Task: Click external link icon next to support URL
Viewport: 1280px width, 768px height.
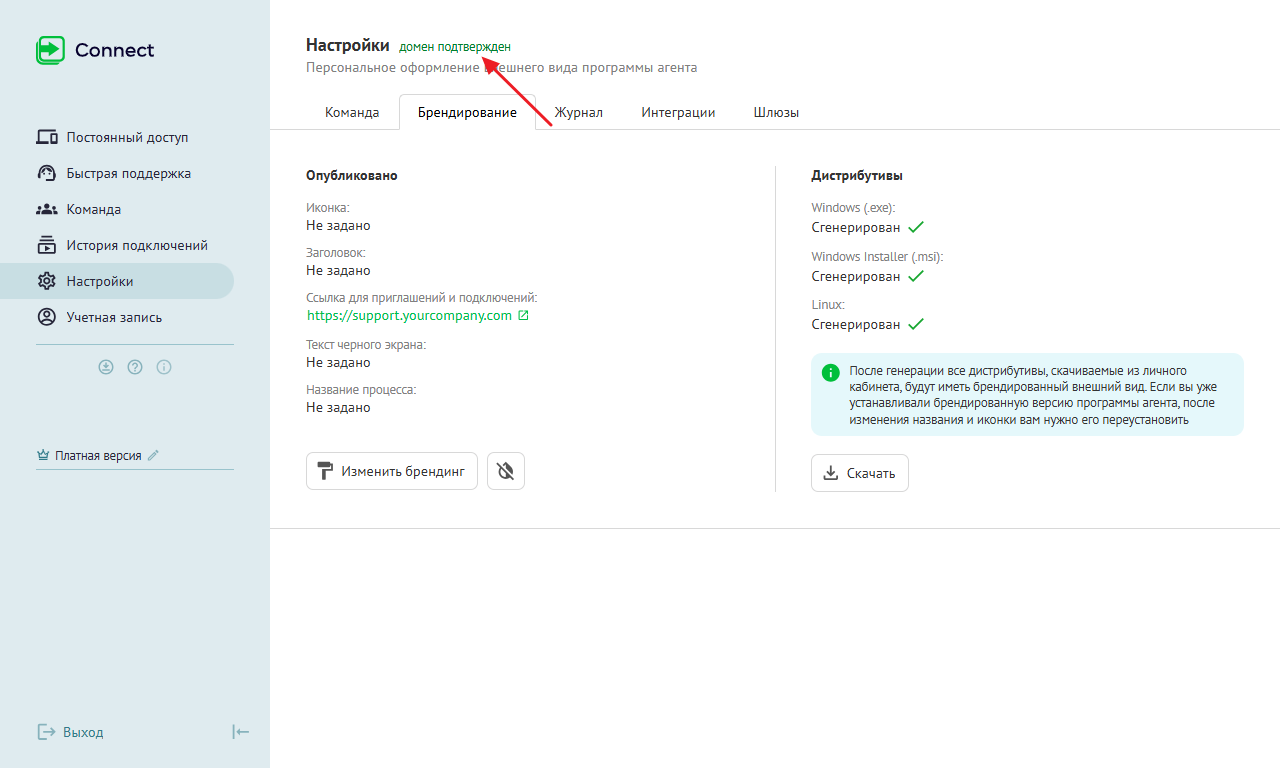Action: [523, 316]
